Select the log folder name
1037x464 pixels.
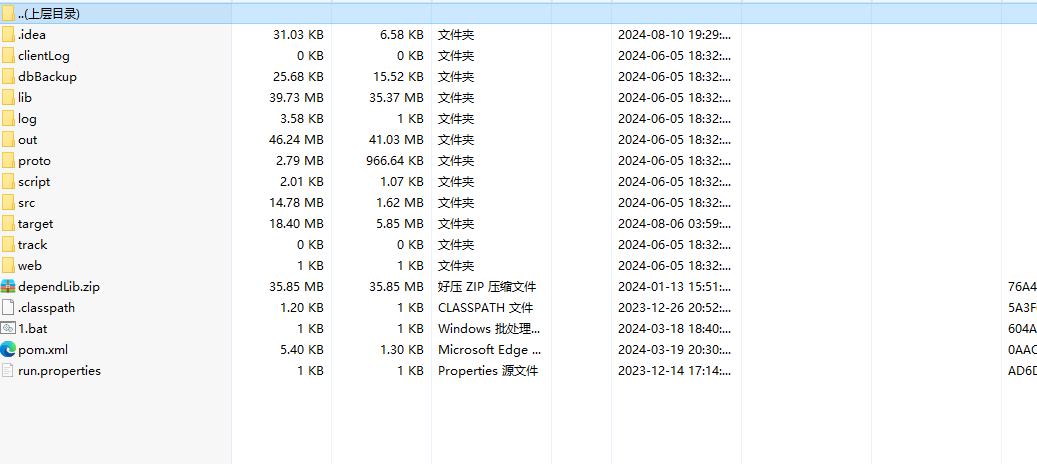pos(27,119)
